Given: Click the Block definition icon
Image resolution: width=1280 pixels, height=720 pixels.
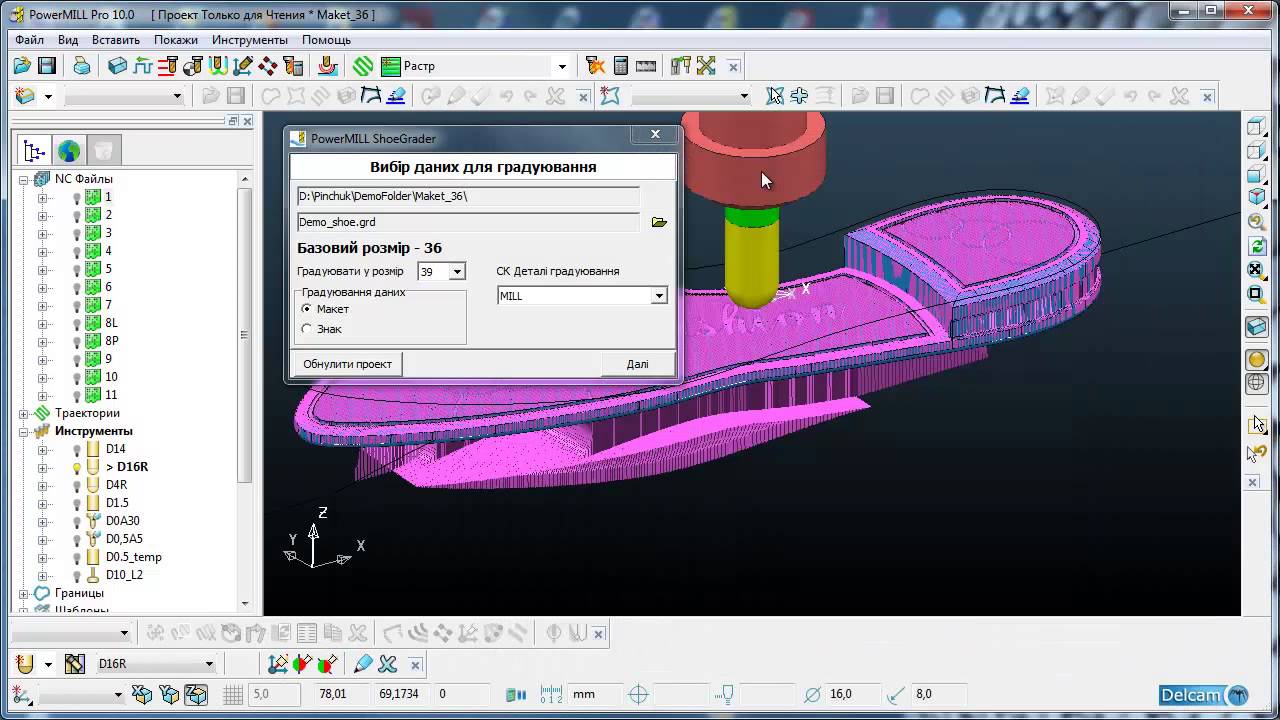Looking at the screenshot, I should point(118,66).
